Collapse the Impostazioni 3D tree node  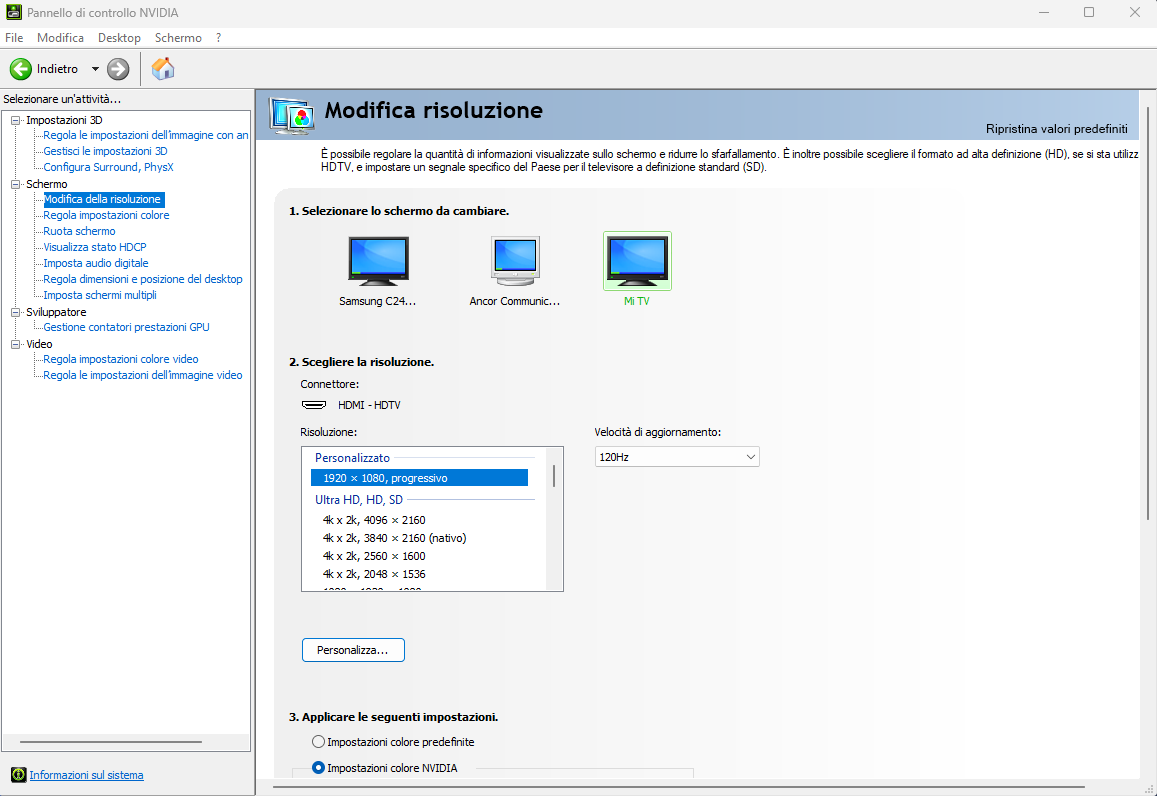coord(15,120)
